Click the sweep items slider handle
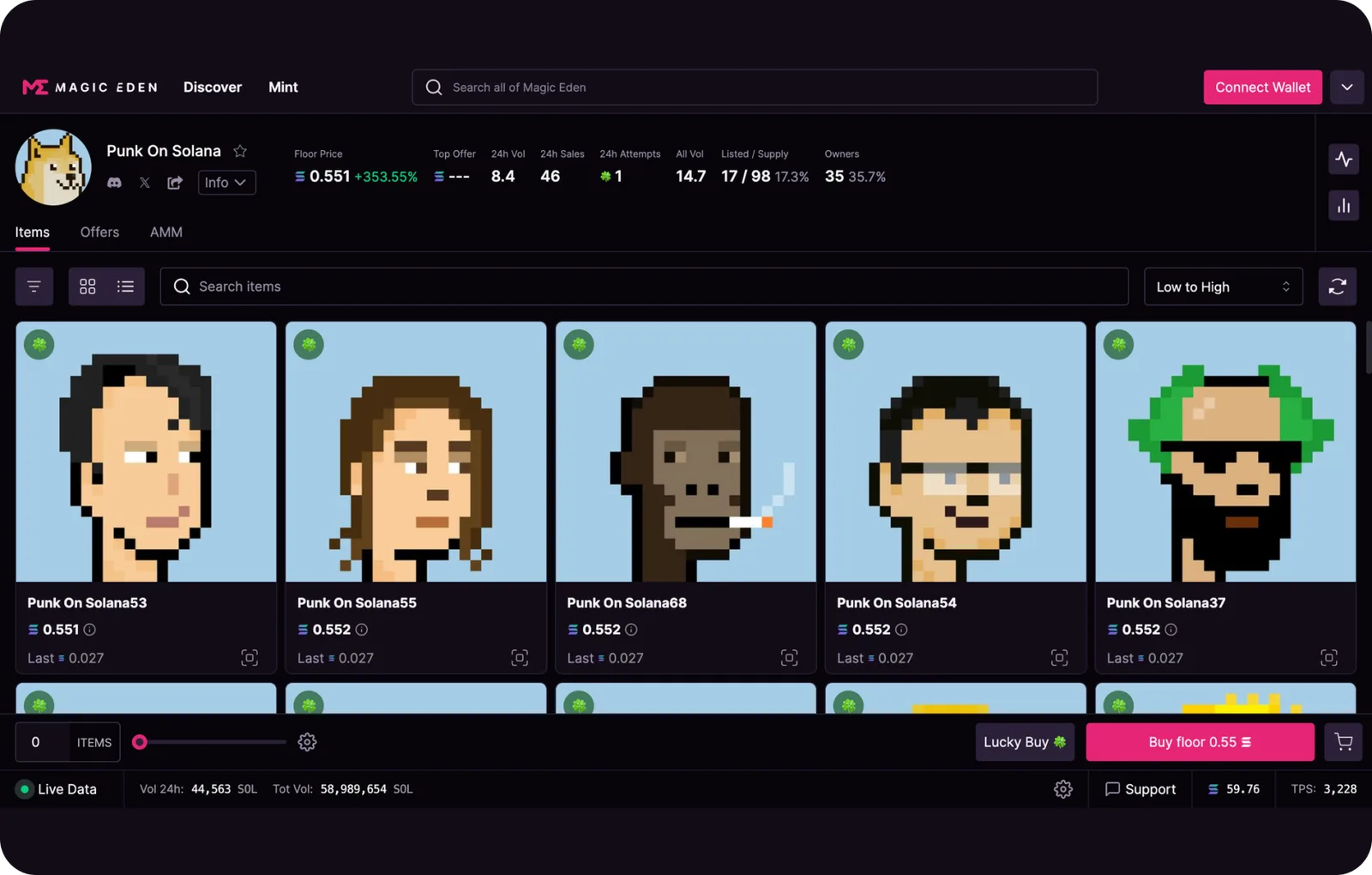 (x=140, y=742)
